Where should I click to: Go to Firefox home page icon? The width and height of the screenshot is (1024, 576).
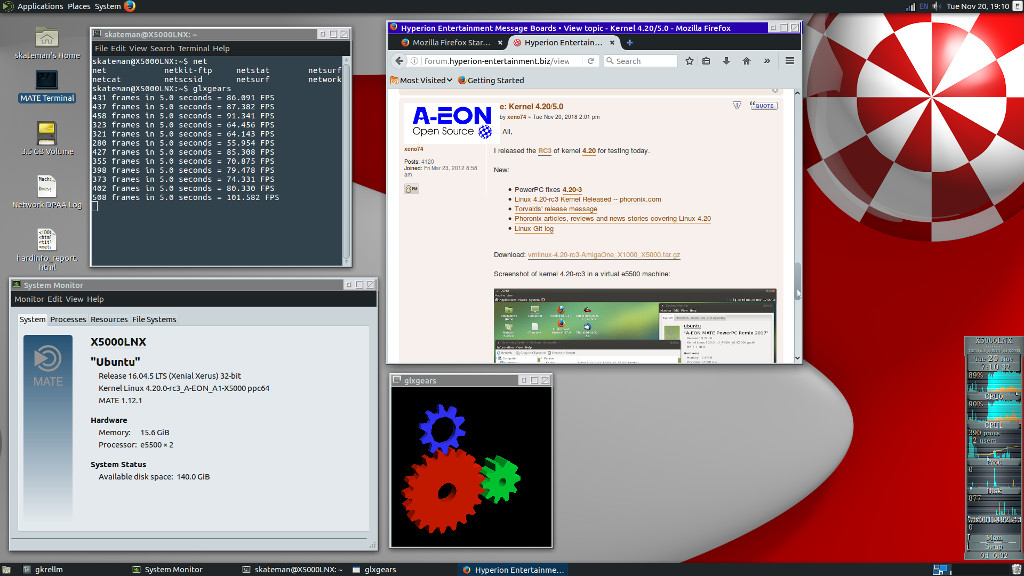(x=746, y=61)
